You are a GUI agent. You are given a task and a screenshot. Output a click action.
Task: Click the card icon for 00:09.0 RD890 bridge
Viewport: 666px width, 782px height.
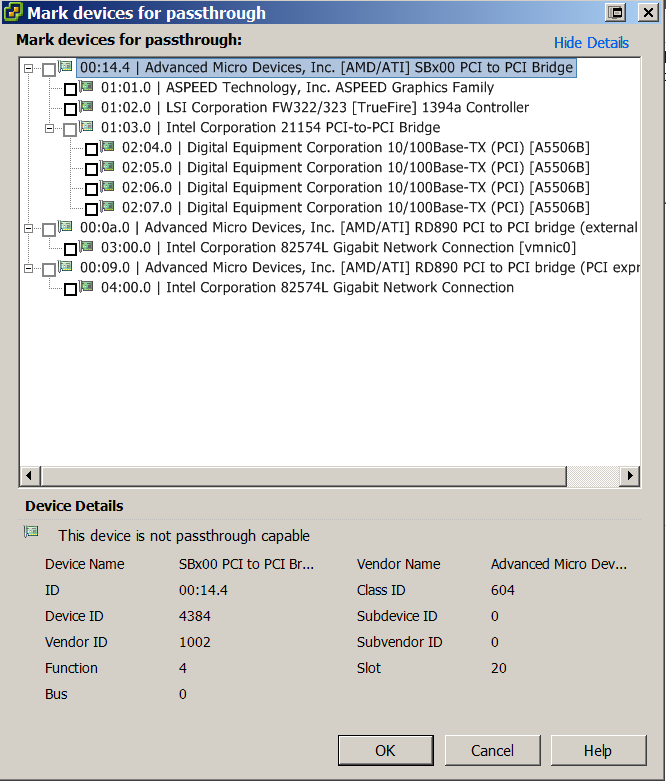tap(65, 266)
